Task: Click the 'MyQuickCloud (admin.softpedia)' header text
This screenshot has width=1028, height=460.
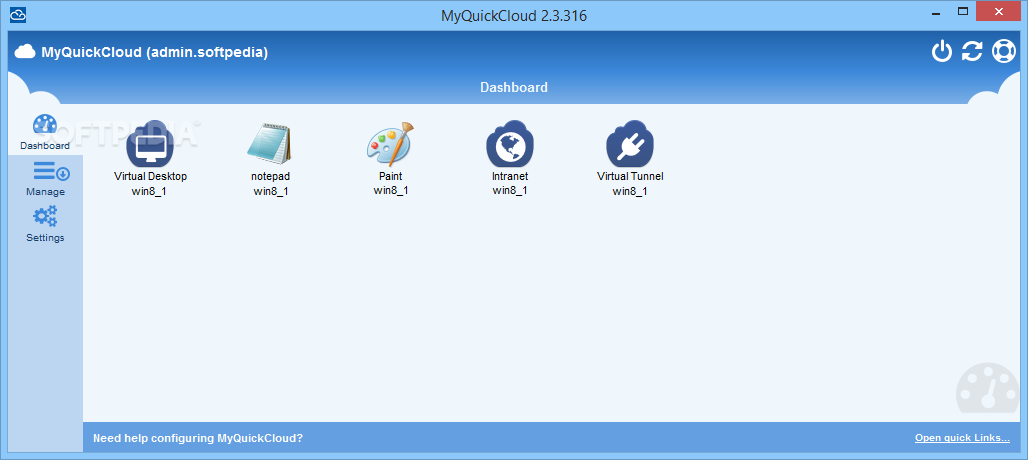Action: pos(155,52)
